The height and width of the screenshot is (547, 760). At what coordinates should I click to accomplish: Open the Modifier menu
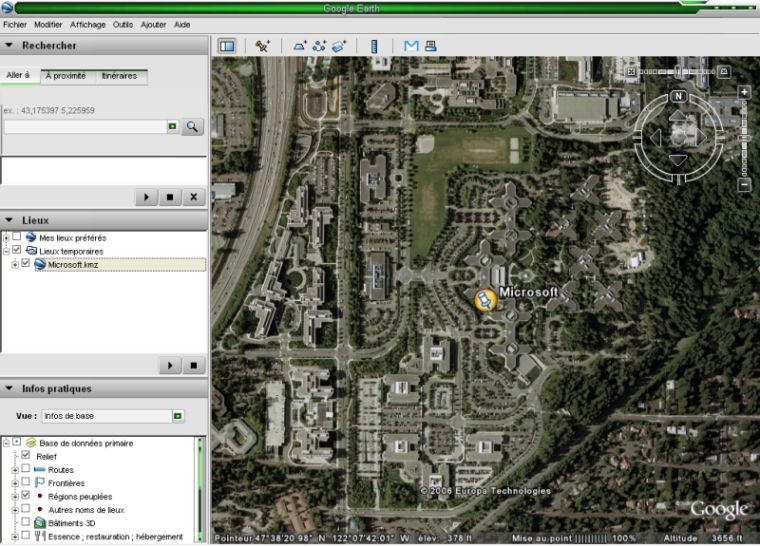pyautogui.click(x=48, y=24)
